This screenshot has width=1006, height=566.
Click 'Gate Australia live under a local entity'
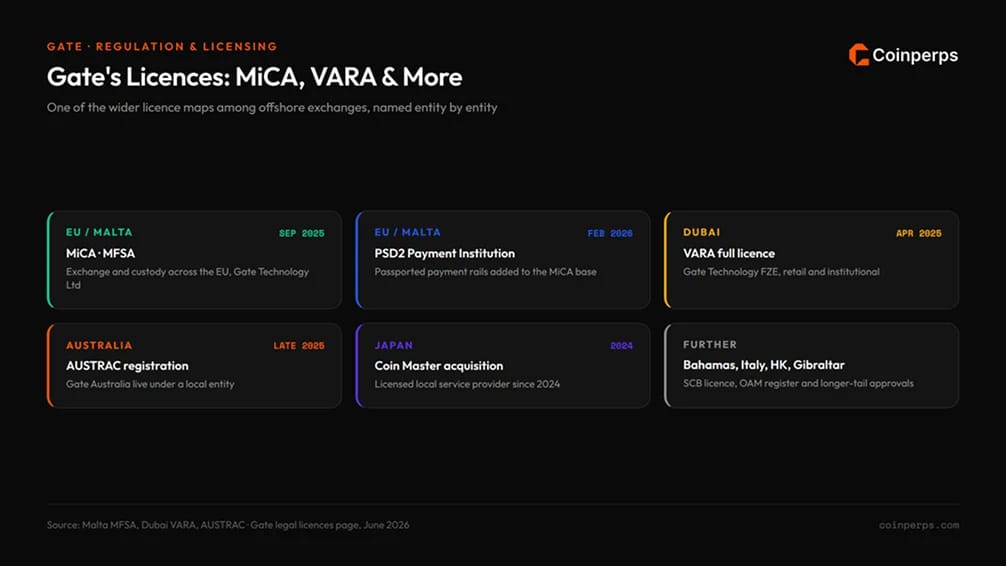150,384
